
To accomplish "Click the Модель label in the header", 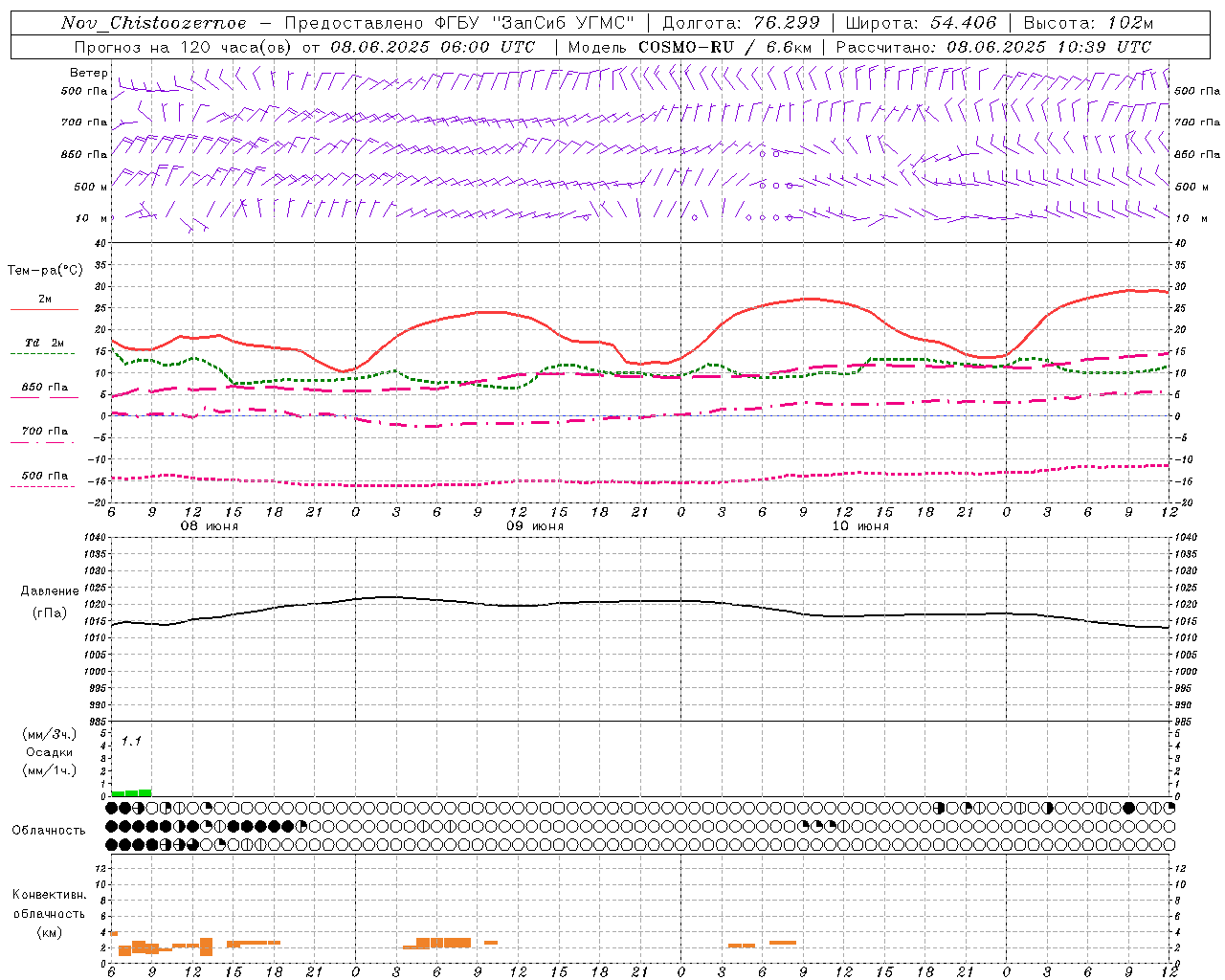I will click(x=599, y=47).
